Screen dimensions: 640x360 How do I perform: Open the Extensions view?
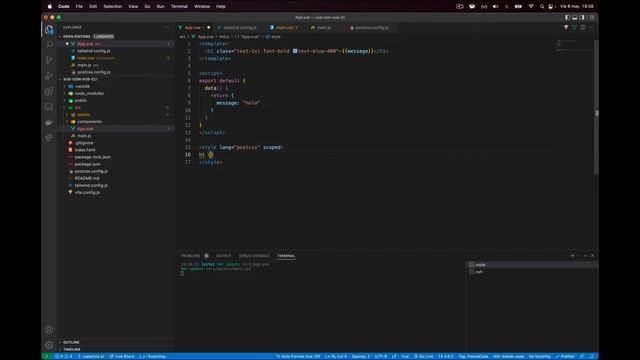(x=49, y=91)
